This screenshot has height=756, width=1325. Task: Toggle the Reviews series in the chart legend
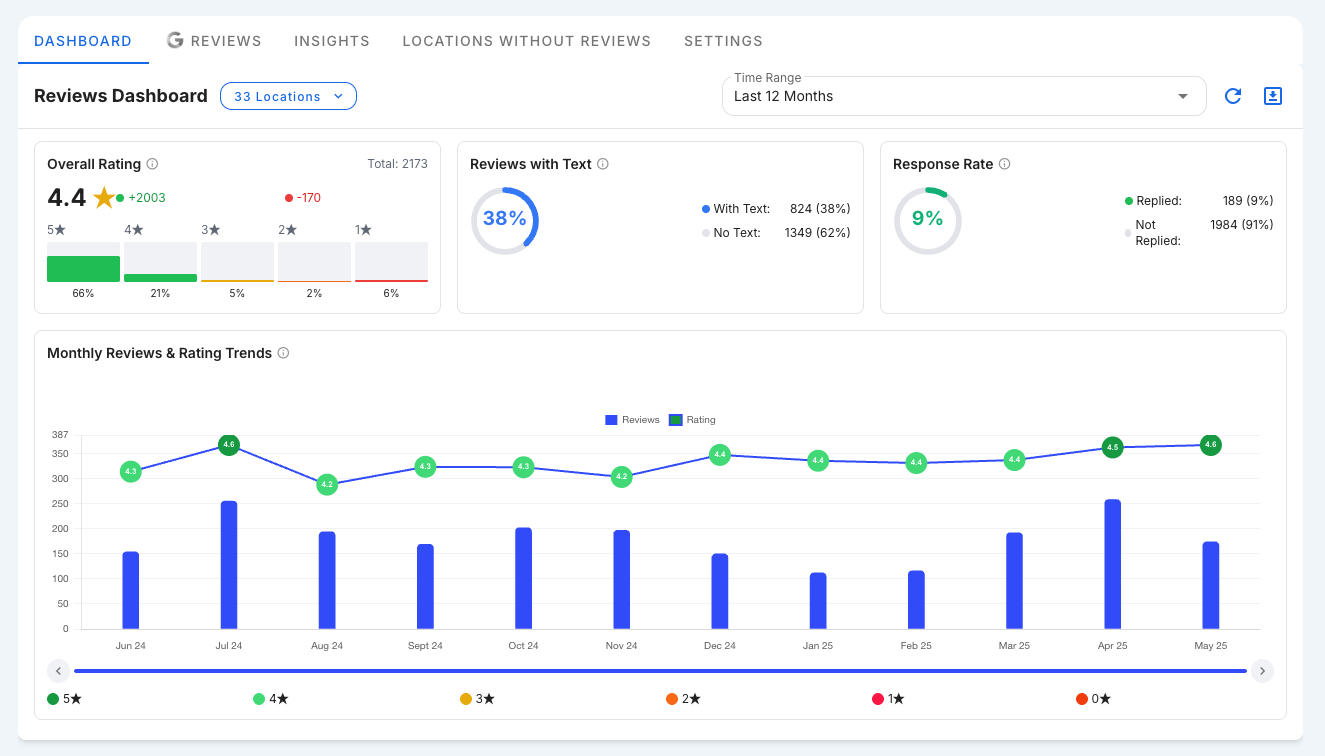(x=631, y=420)
